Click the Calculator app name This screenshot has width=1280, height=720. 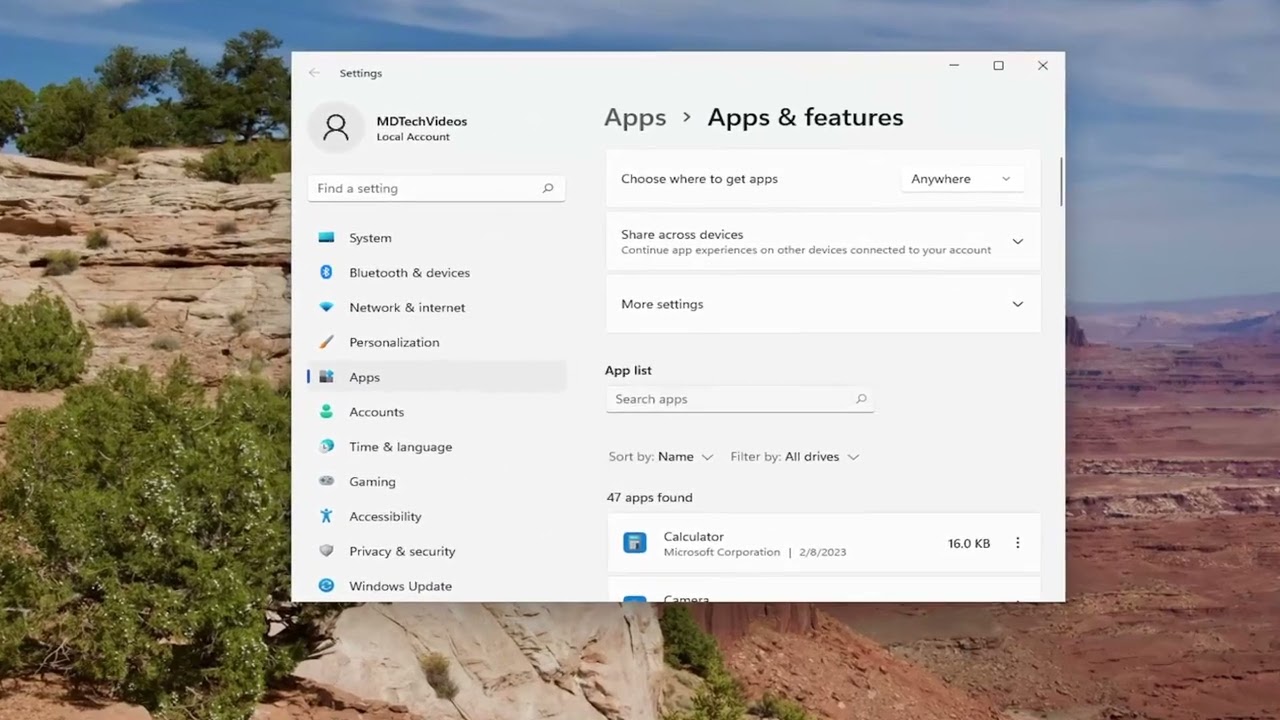(x=693, y=537)
